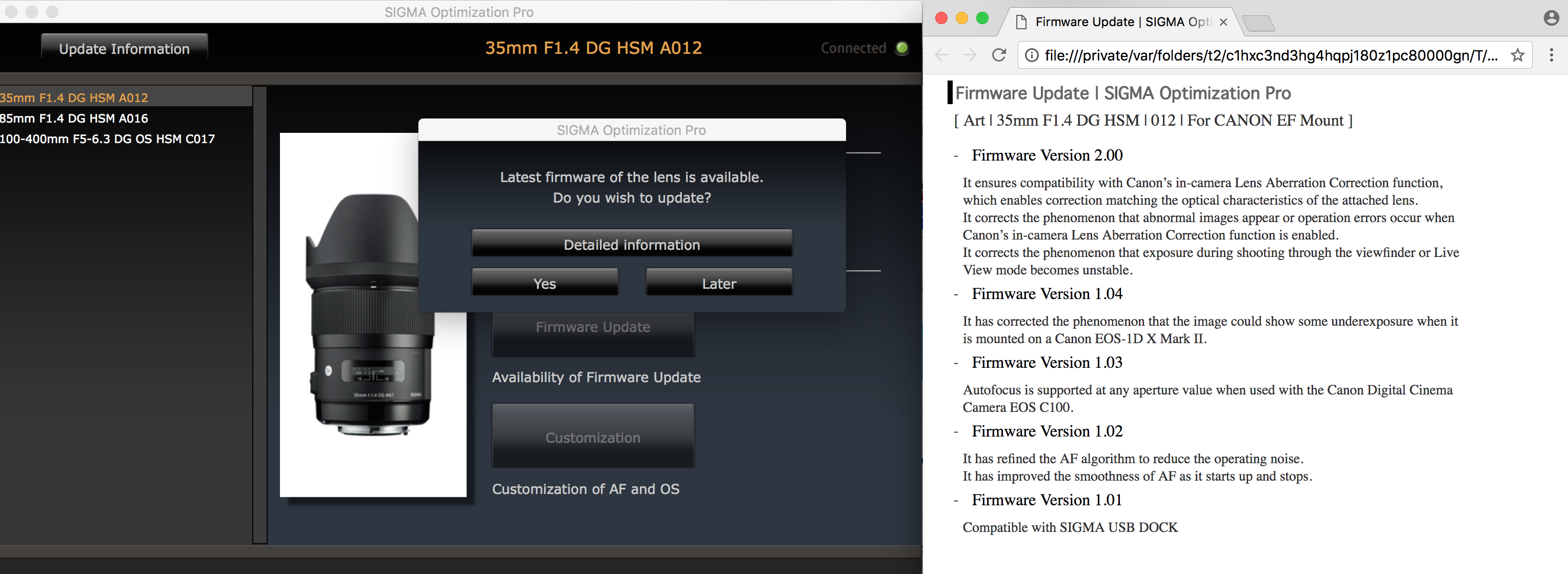Close the Chrome window with red button
Viewport: 1568px width, 574px height.
tap(941, 18)
